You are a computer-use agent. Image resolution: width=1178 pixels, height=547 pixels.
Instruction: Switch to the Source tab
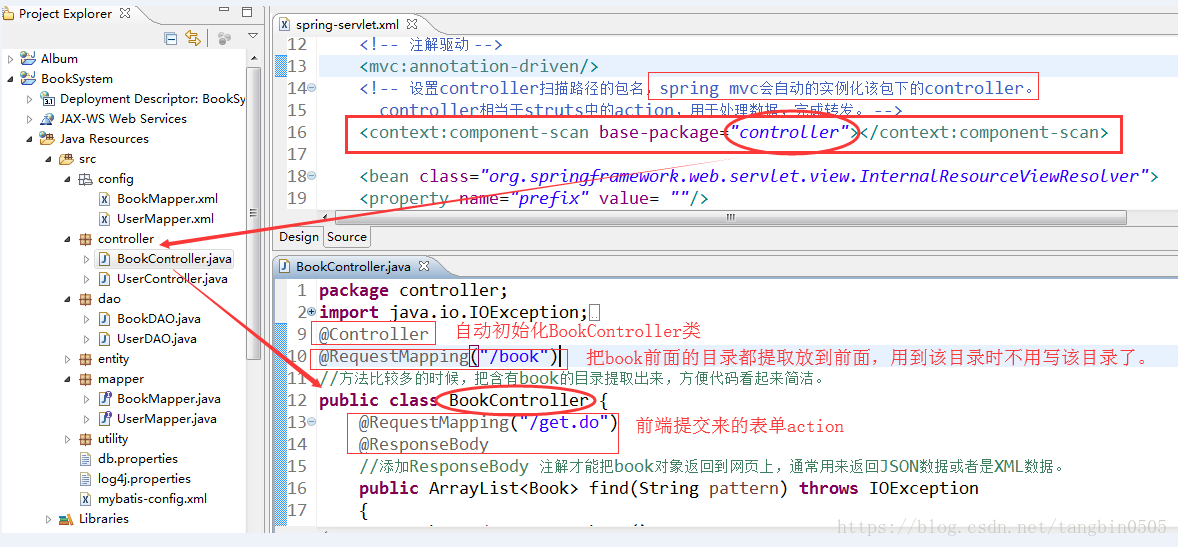coord(347,237)
